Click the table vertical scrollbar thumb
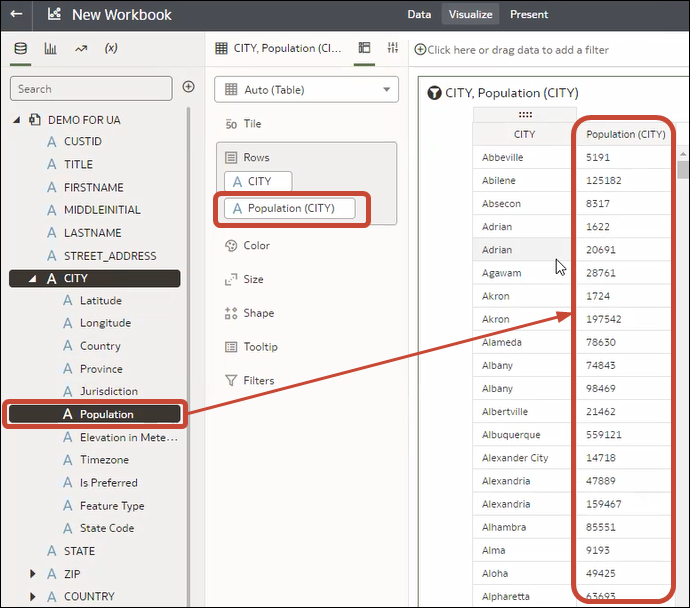The width and height of the screenshot is (690, 608). pos(683,170)
